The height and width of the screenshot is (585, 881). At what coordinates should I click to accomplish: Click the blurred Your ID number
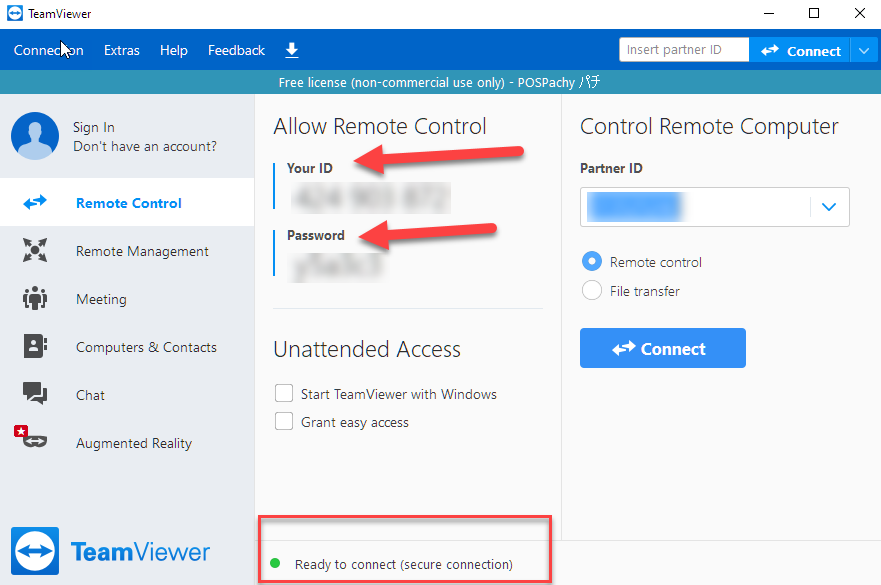click(x=371, y=198)
